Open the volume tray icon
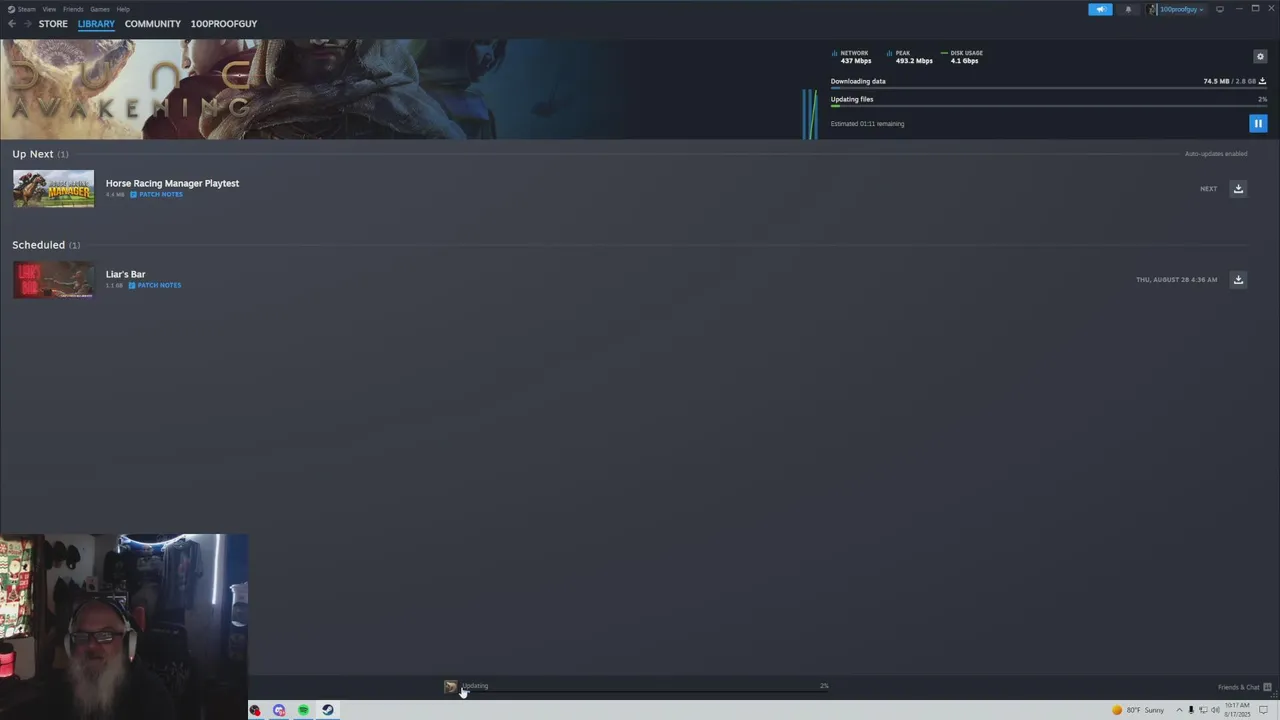 [x=1215, y=710]
